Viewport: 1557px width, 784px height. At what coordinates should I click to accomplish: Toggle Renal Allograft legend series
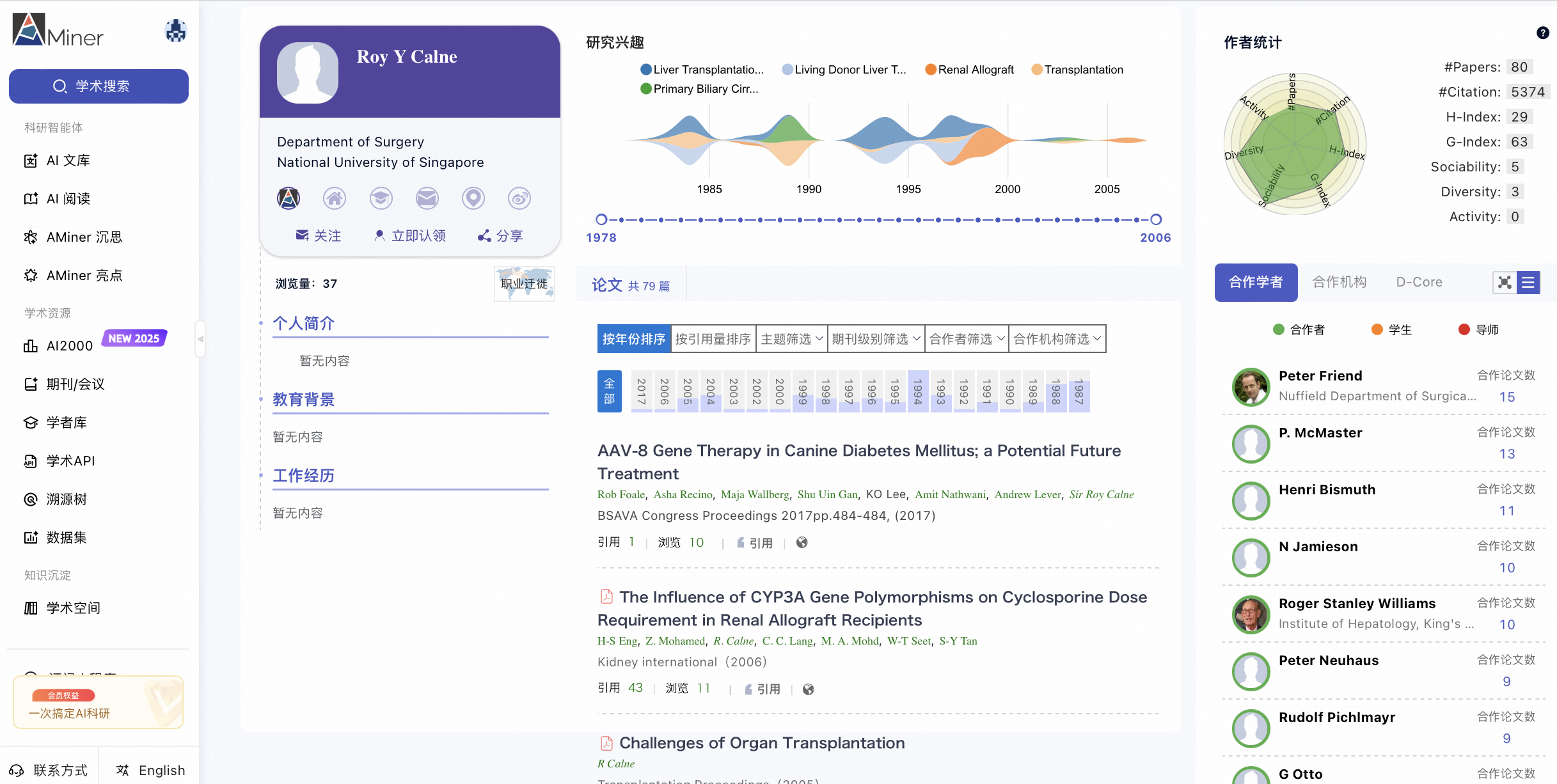[969, 70]
